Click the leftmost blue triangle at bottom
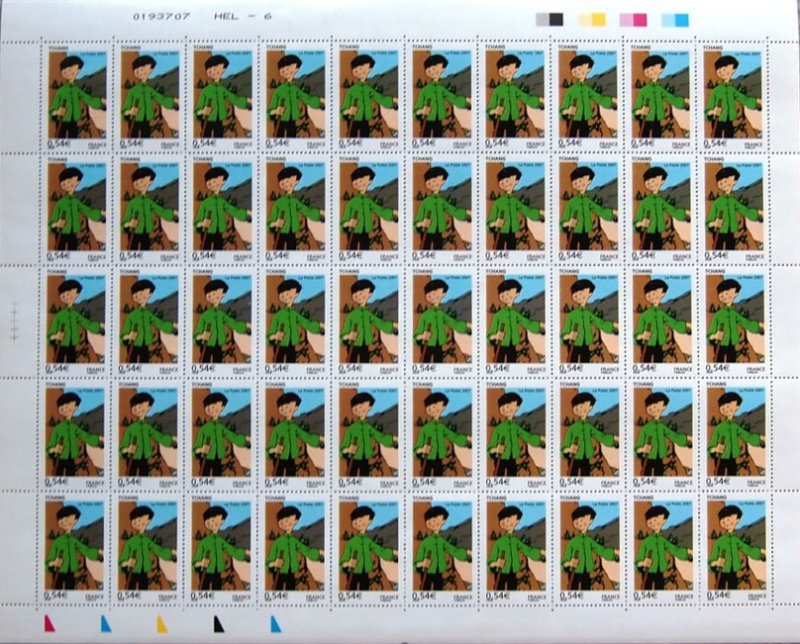This screenshot has height=644, width=800. [104, 624]
